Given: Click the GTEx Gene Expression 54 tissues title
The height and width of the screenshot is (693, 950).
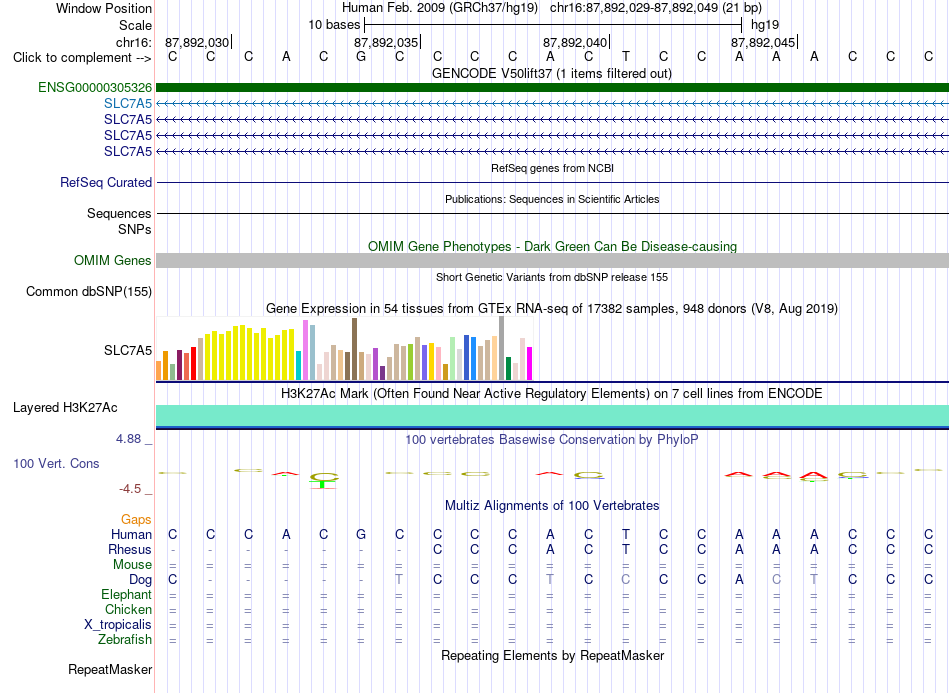Looking at the screenshot, I should pos(552,308).
